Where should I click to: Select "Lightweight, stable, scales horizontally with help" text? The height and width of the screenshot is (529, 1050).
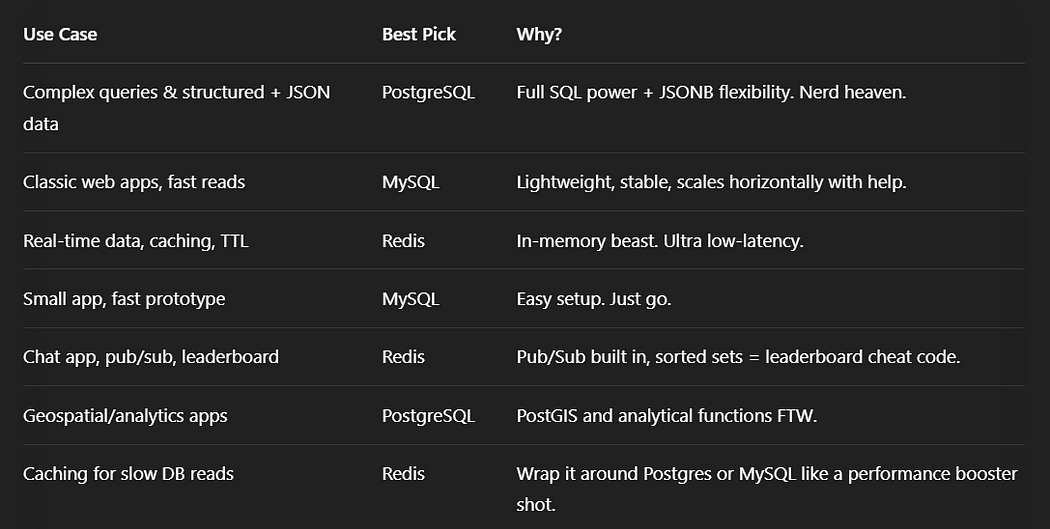(711, 182)
